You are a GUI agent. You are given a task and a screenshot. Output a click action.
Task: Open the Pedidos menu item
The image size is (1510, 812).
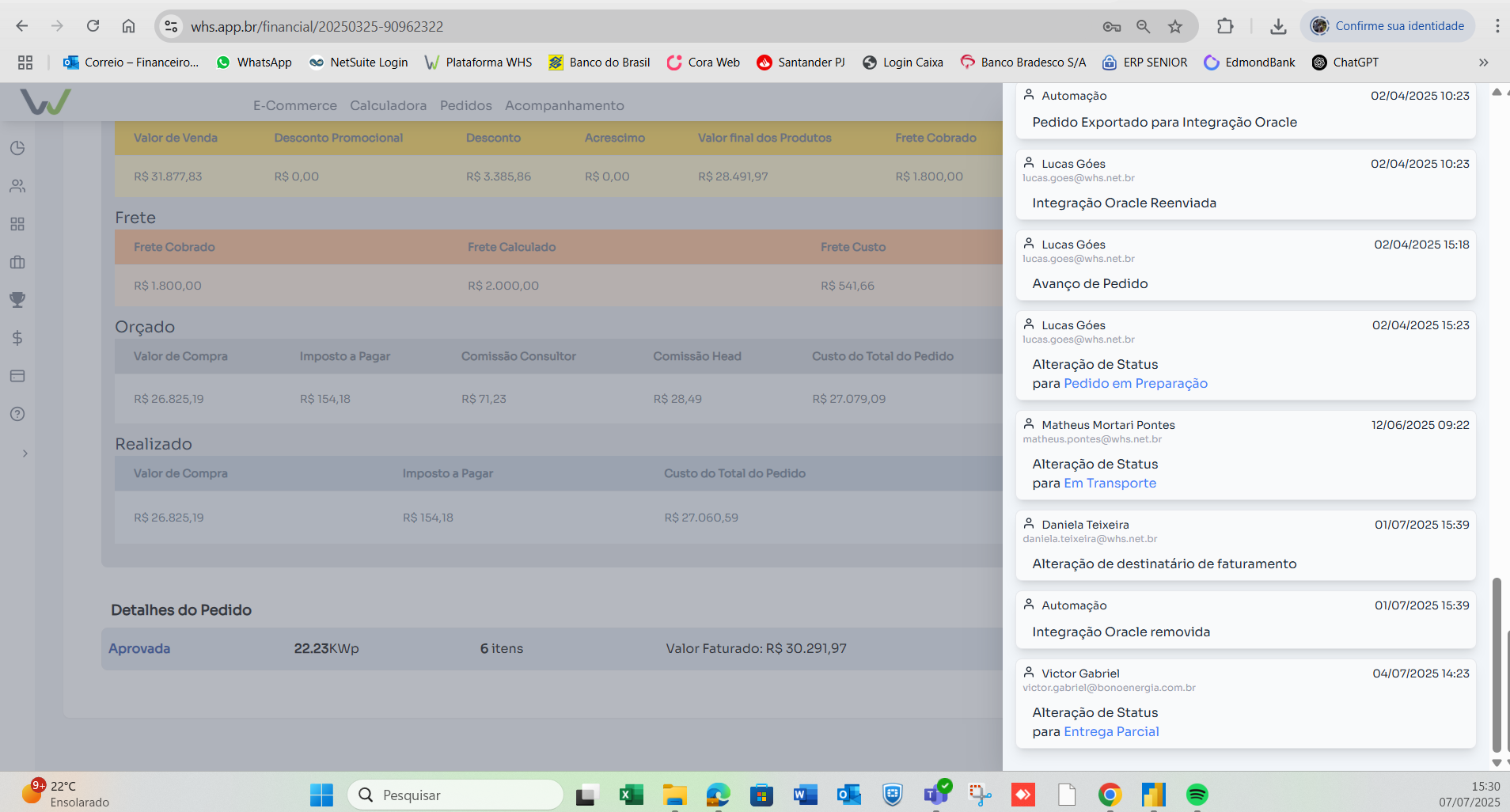point(465,105)
